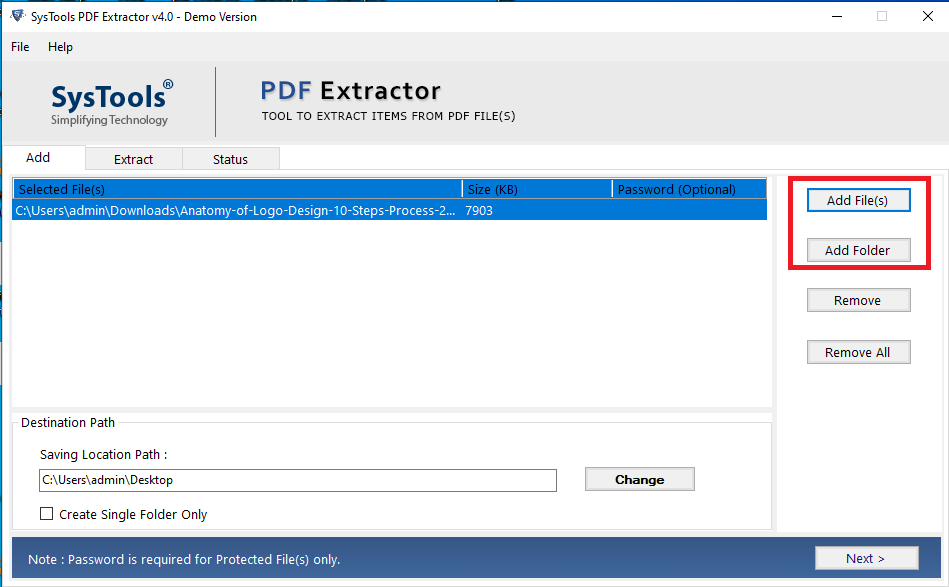The height and width of the screenshot is (587, 949).
Task: Switch to the Extract tab
Action: pyautogui.click(x=134, y=159)
